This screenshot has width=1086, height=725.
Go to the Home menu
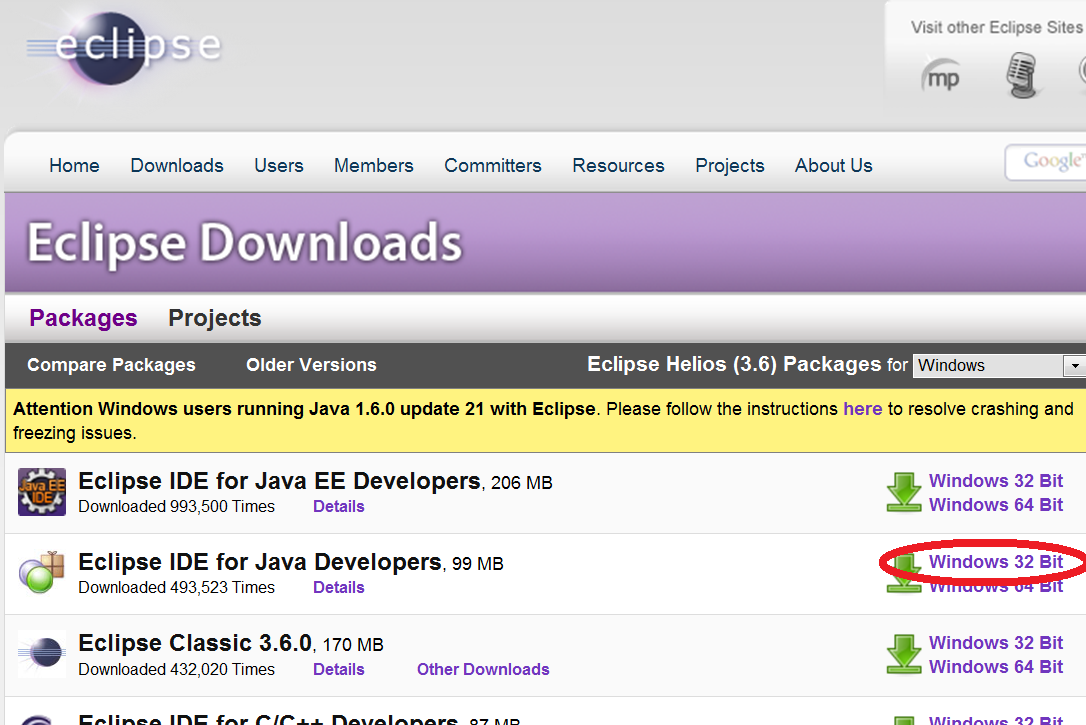pos(74,165)
